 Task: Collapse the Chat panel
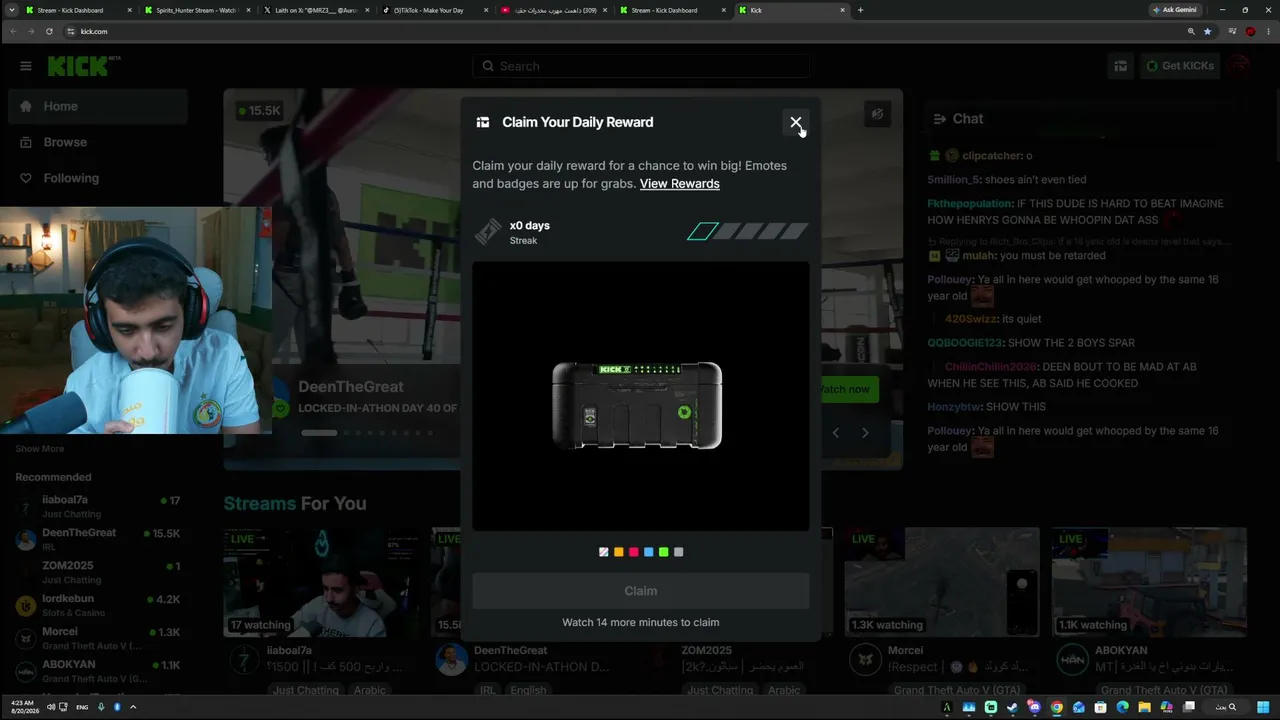tap(939, 119)
